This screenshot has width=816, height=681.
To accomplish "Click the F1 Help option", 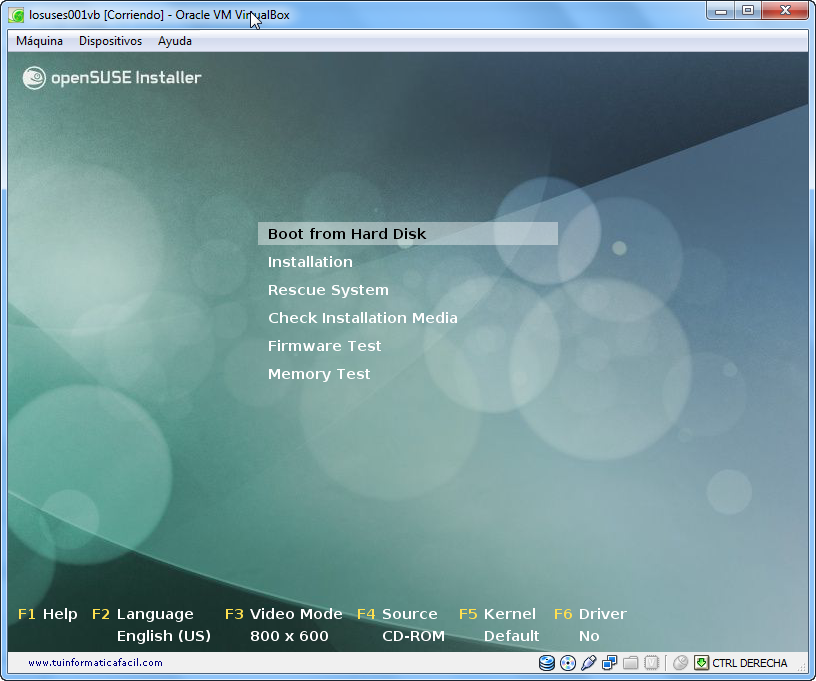I will [x=48, y=614].
